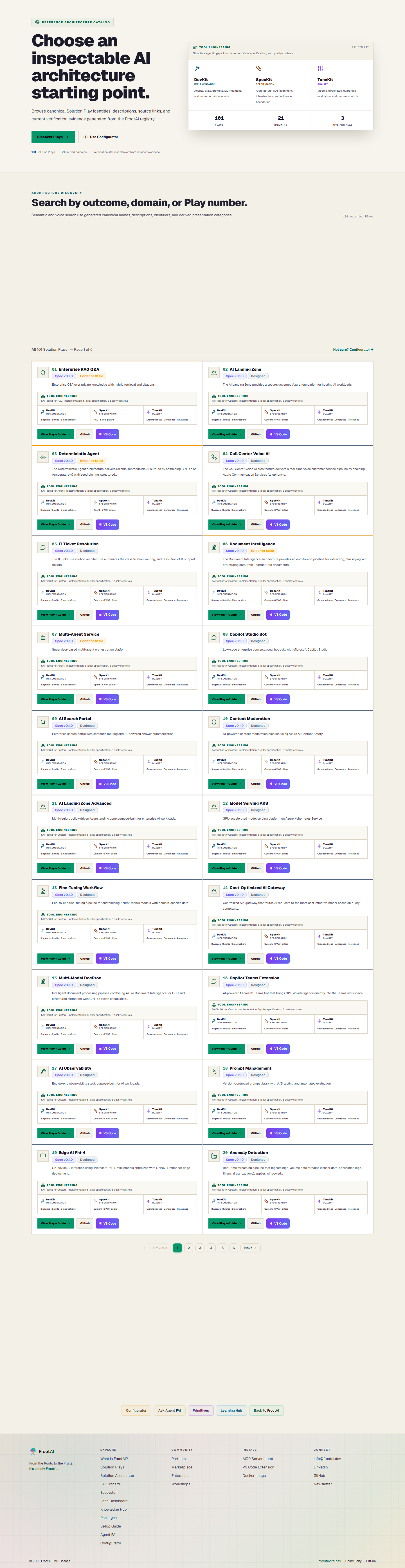Click the Copilot Studio Bot chat icon

(x=214, y=637)
